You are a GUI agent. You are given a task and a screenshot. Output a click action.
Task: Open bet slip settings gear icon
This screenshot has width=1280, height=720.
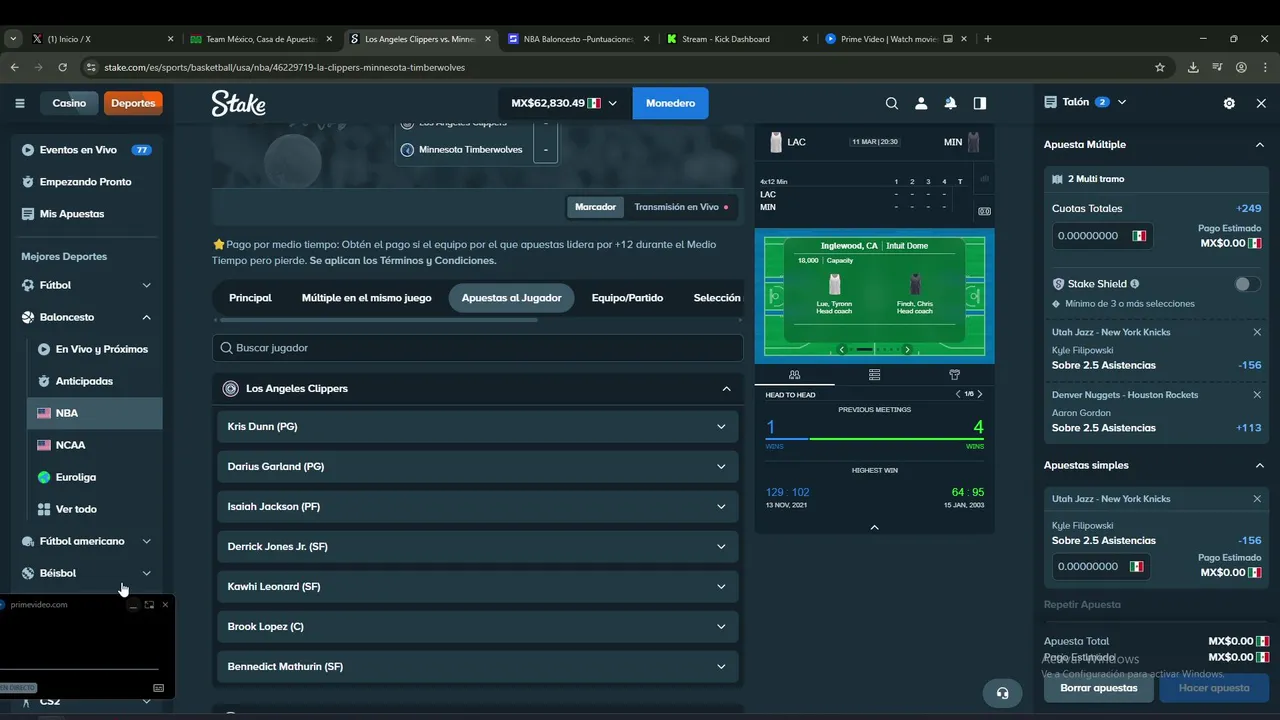1229,103
